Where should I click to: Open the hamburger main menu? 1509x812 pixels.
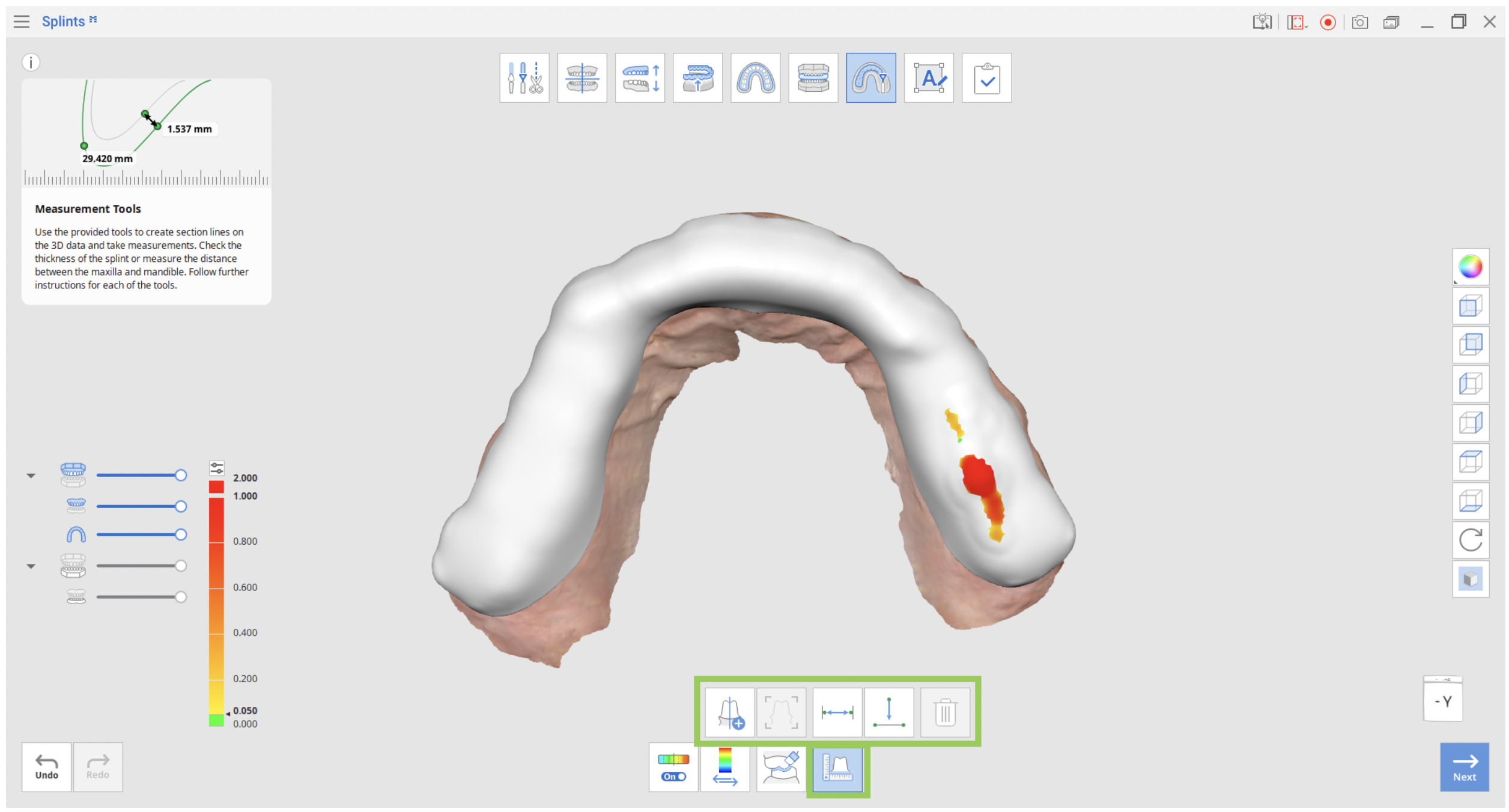tap(22, 22)
